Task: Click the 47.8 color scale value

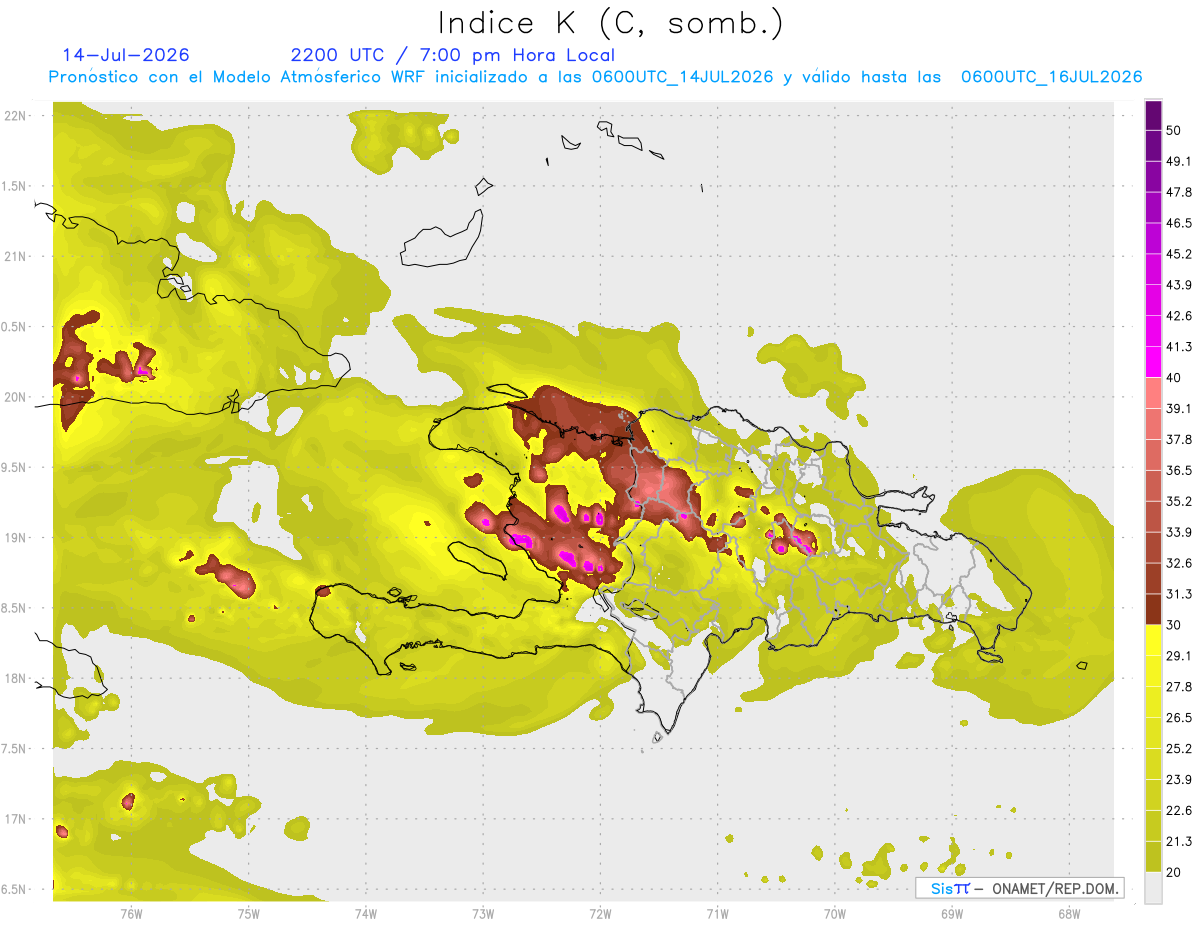Action: [x=1179, y=192]
